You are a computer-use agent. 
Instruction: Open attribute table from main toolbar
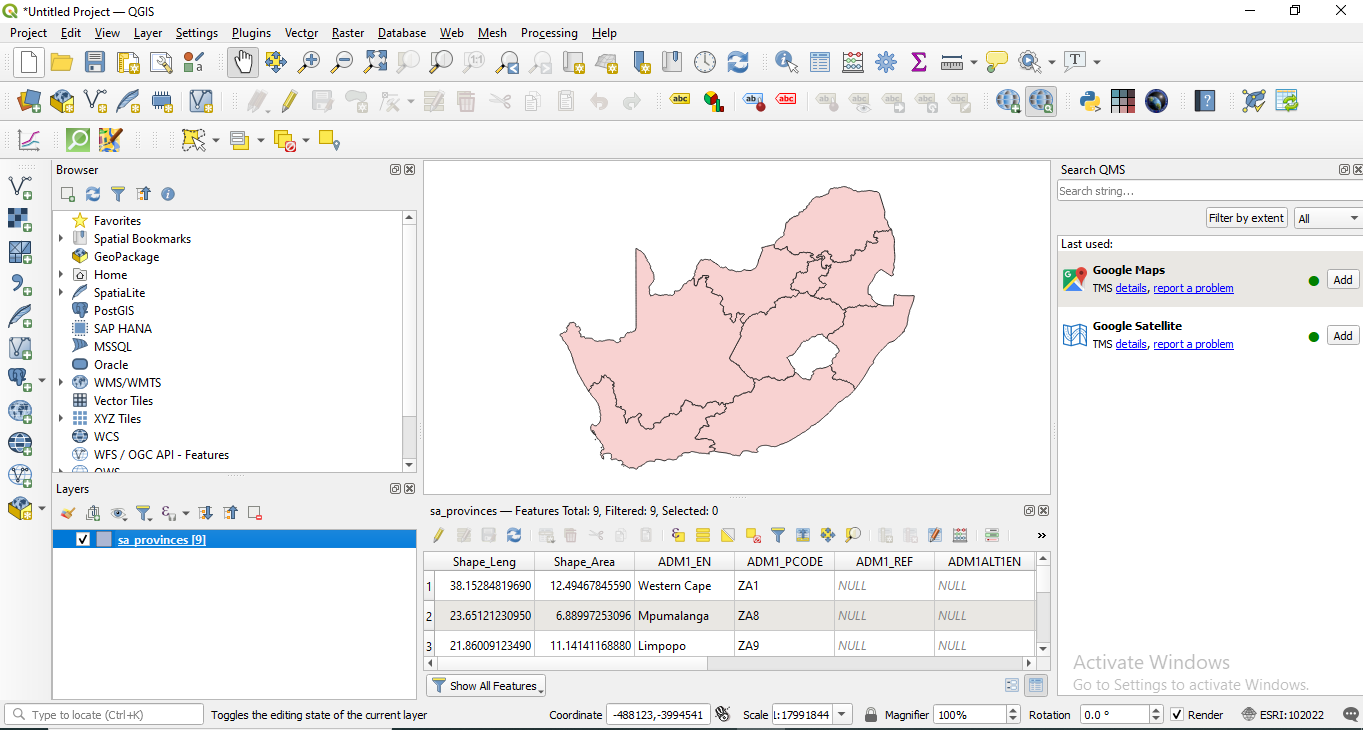820,62
